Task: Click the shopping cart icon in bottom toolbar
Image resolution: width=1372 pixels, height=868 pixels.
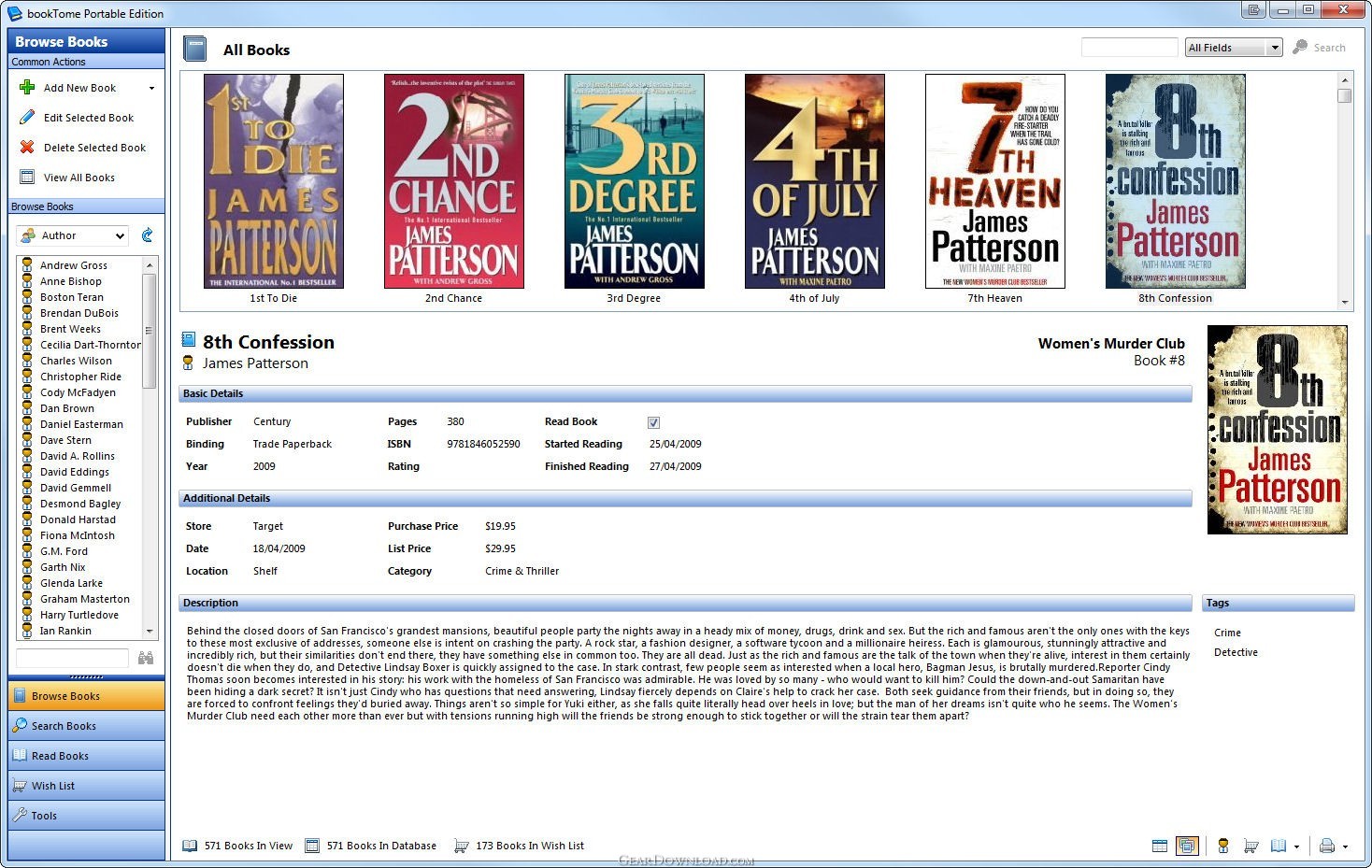Action: [1251, 846]
